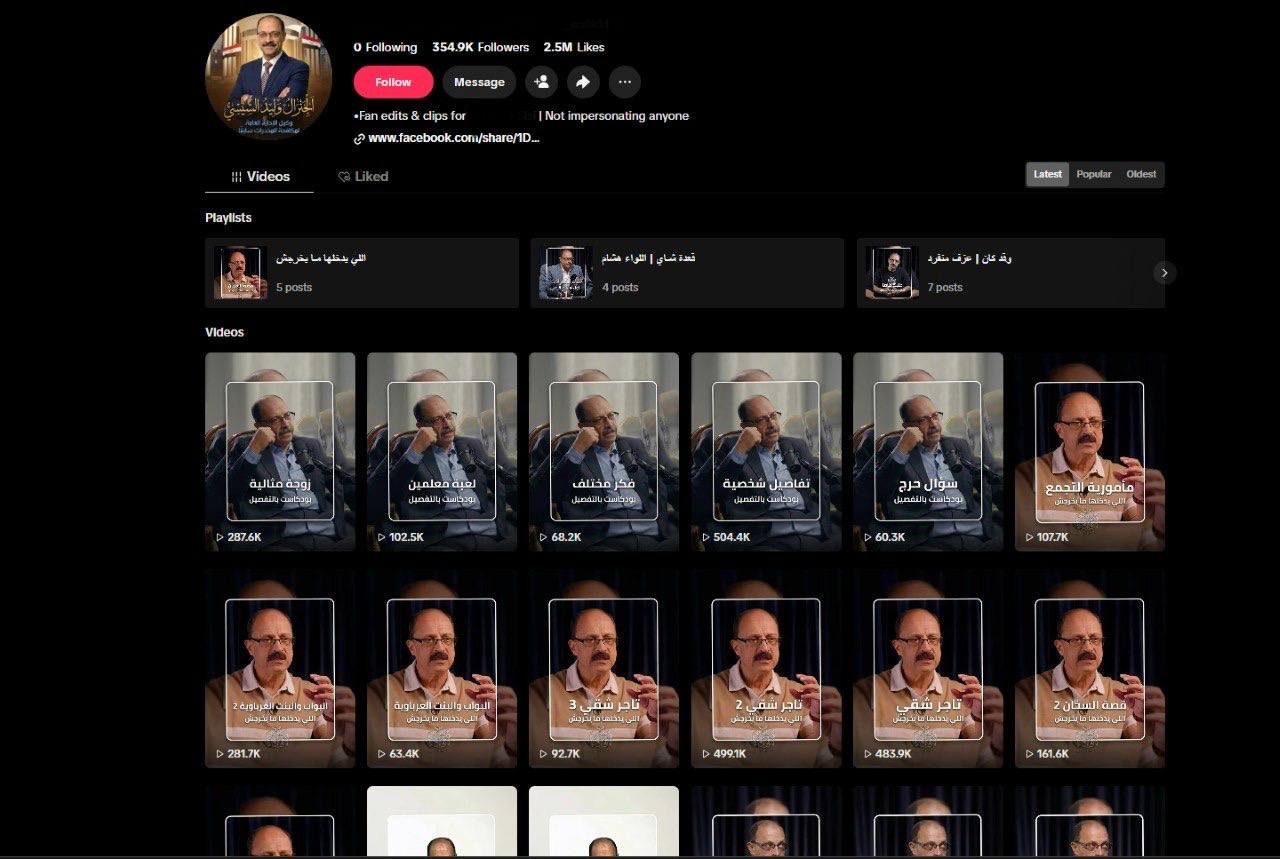
Task: Sort videos by Latest
Action: click(x=1048, y=174)
